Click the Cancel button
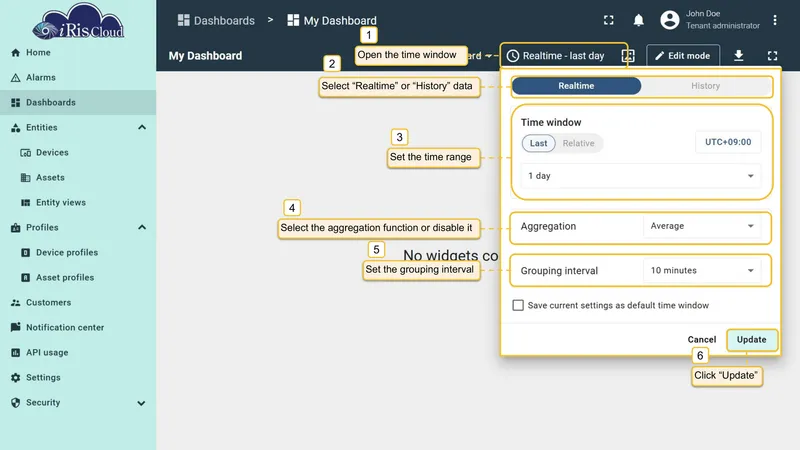The image size is (800, 450). pyautogui.click(x=702, y=340)
